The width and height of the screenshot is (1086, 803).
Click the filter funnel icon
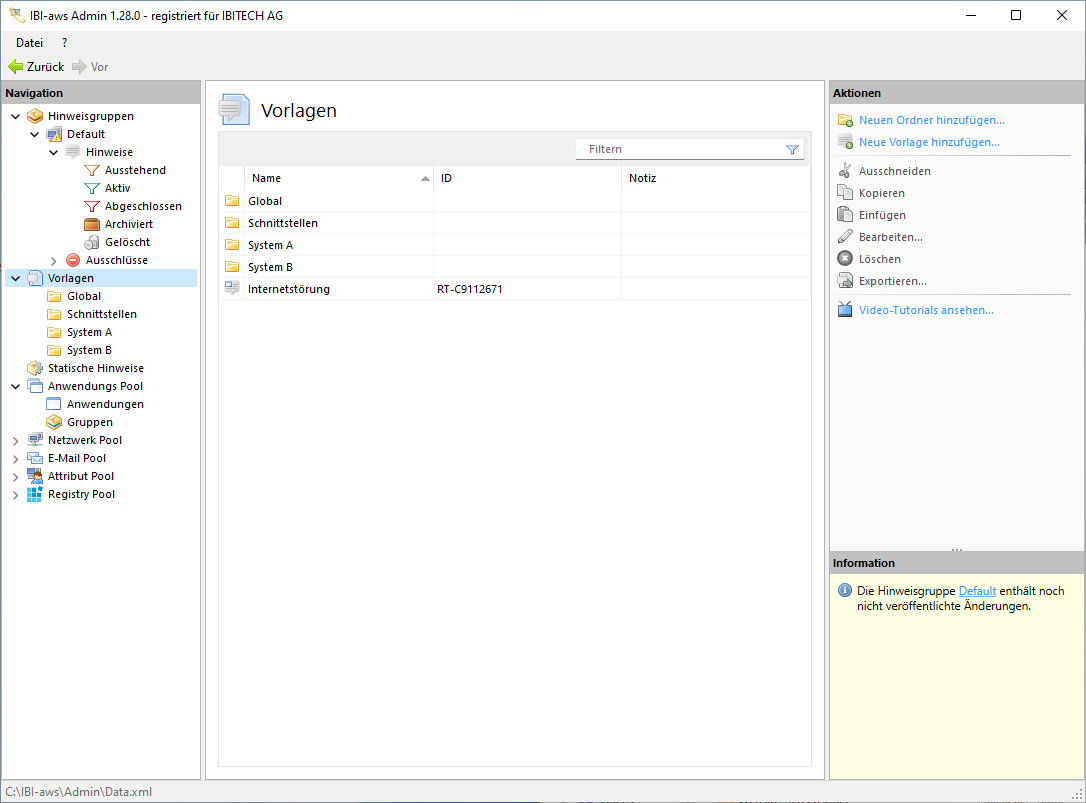792,149
